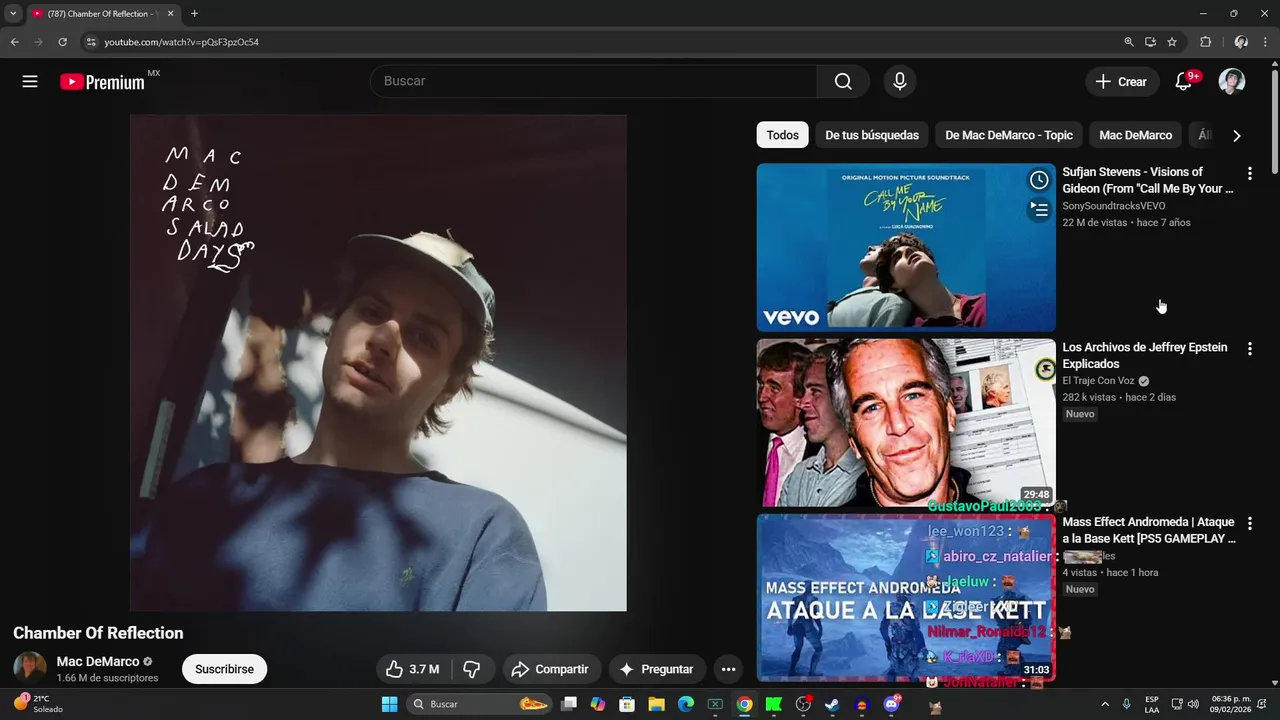Image resolution: width=1280 pixels, height=720 pixels.
Task: Go to YouTube Premium home logo
Action: point(103,82)
